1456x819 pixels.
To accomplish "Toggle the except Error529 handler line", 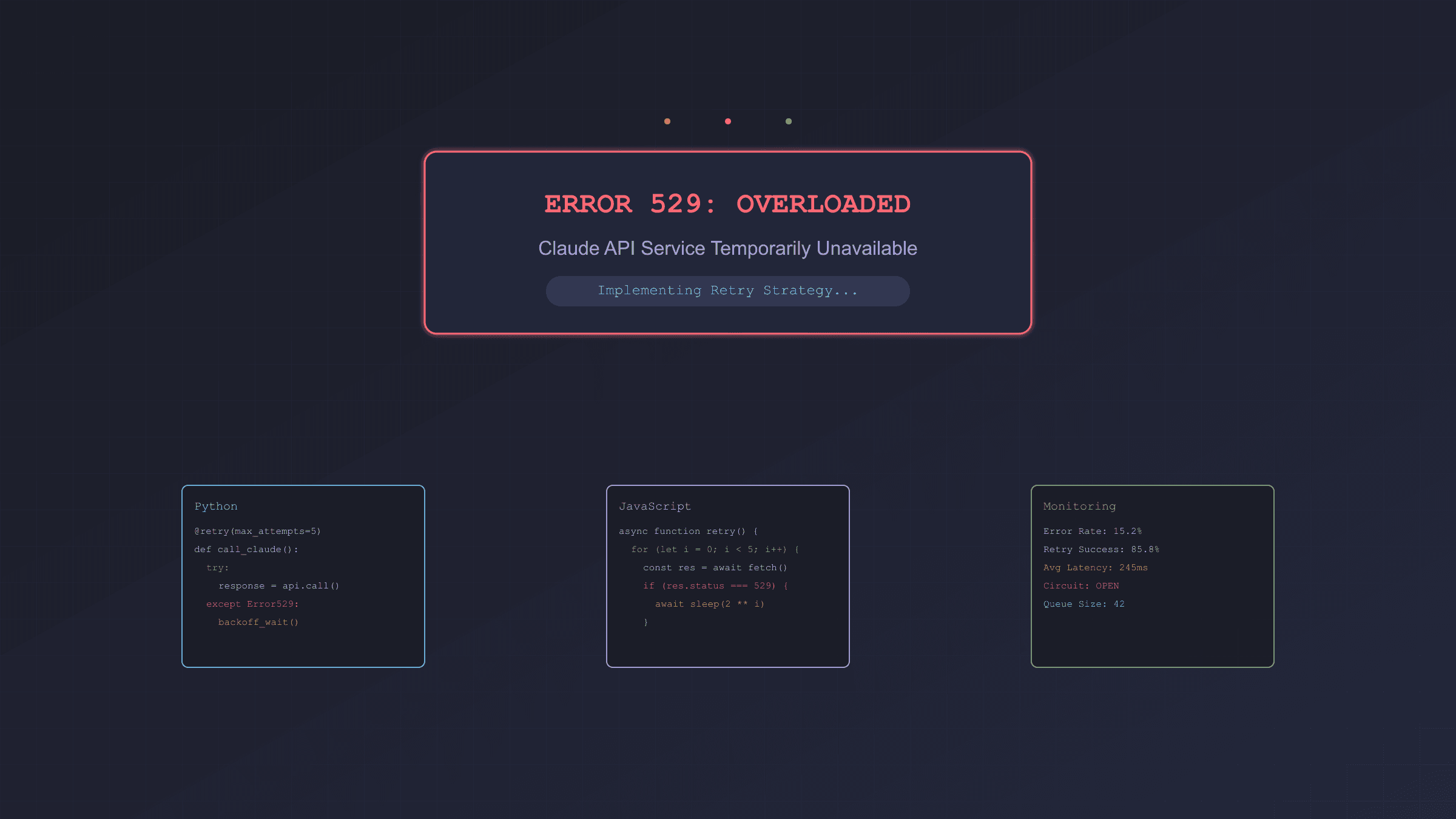I will (252, 604).
